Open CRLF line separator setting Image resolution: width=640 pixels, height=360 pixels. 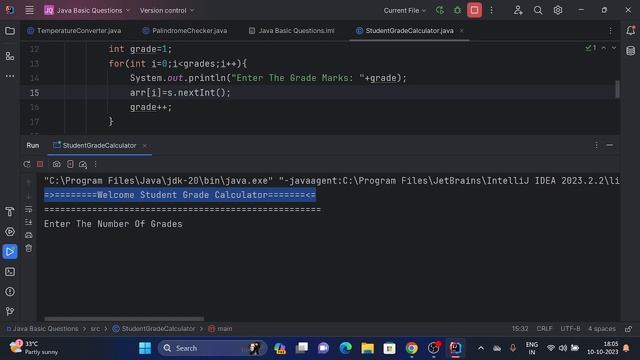pyautogui.click(x=544, y=329)
